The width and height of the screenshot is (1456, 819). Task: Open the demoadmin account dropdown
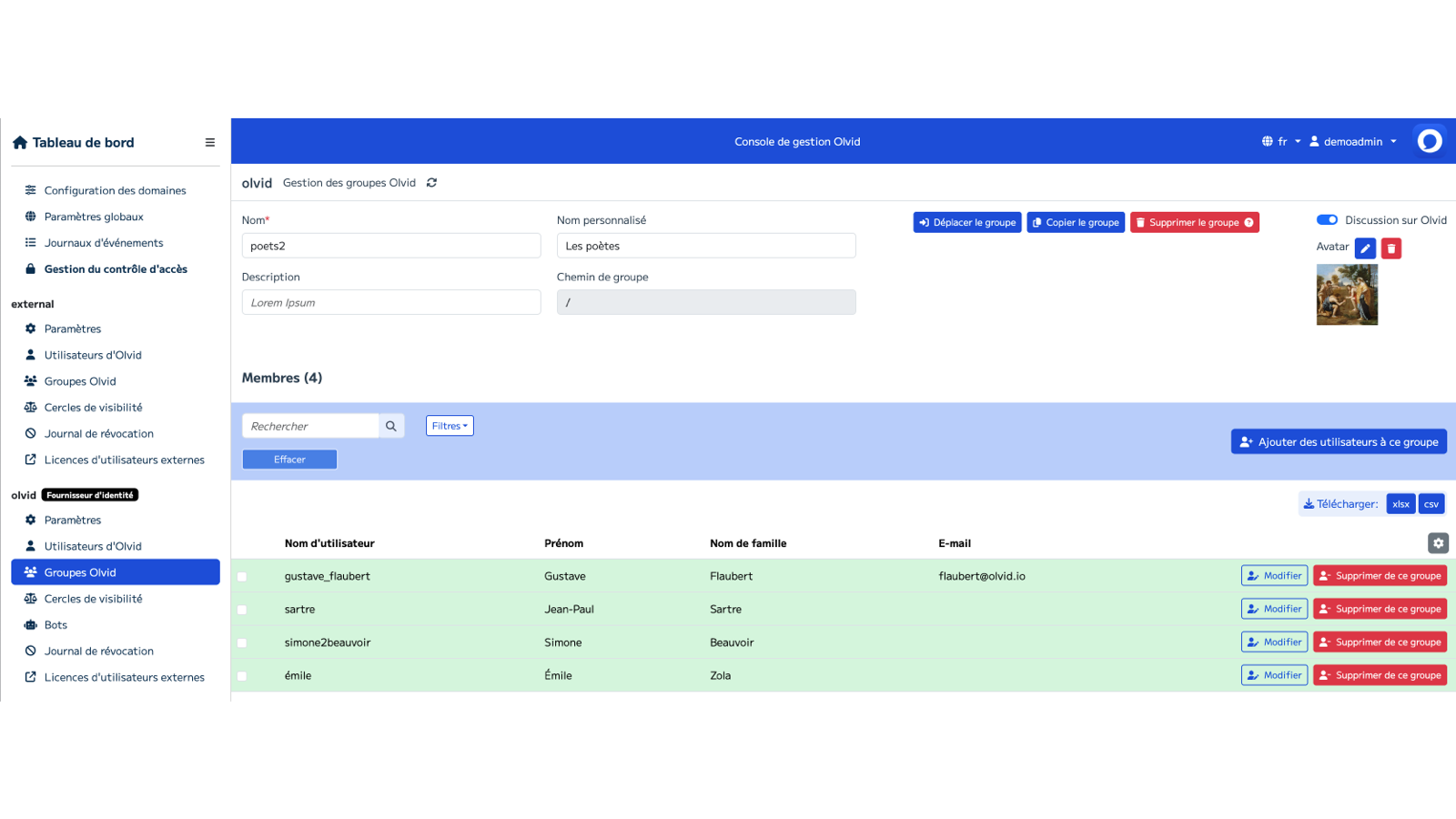coord(1353,141)
